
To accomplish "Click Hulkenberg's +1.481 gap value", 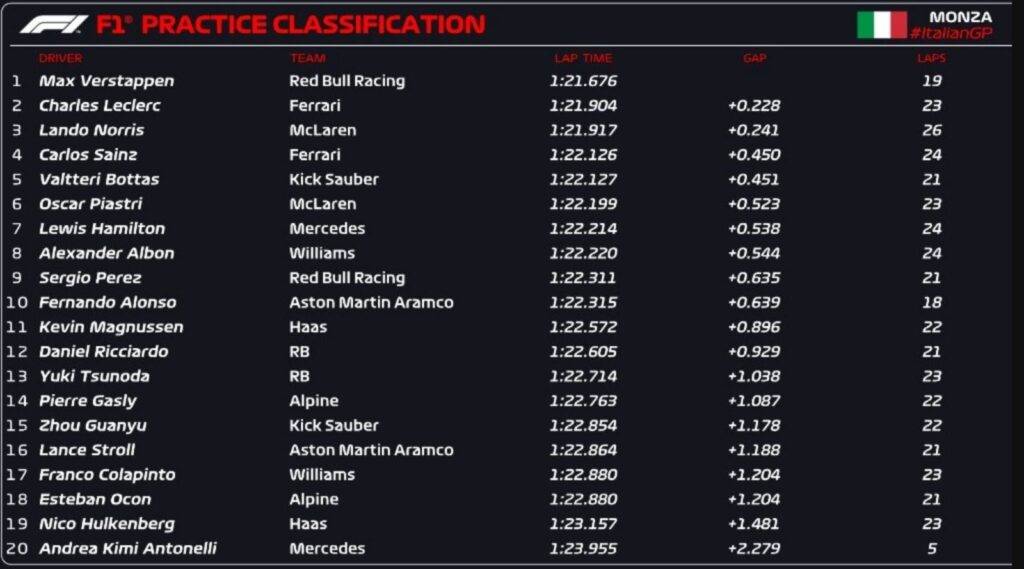I will (754, 524).
